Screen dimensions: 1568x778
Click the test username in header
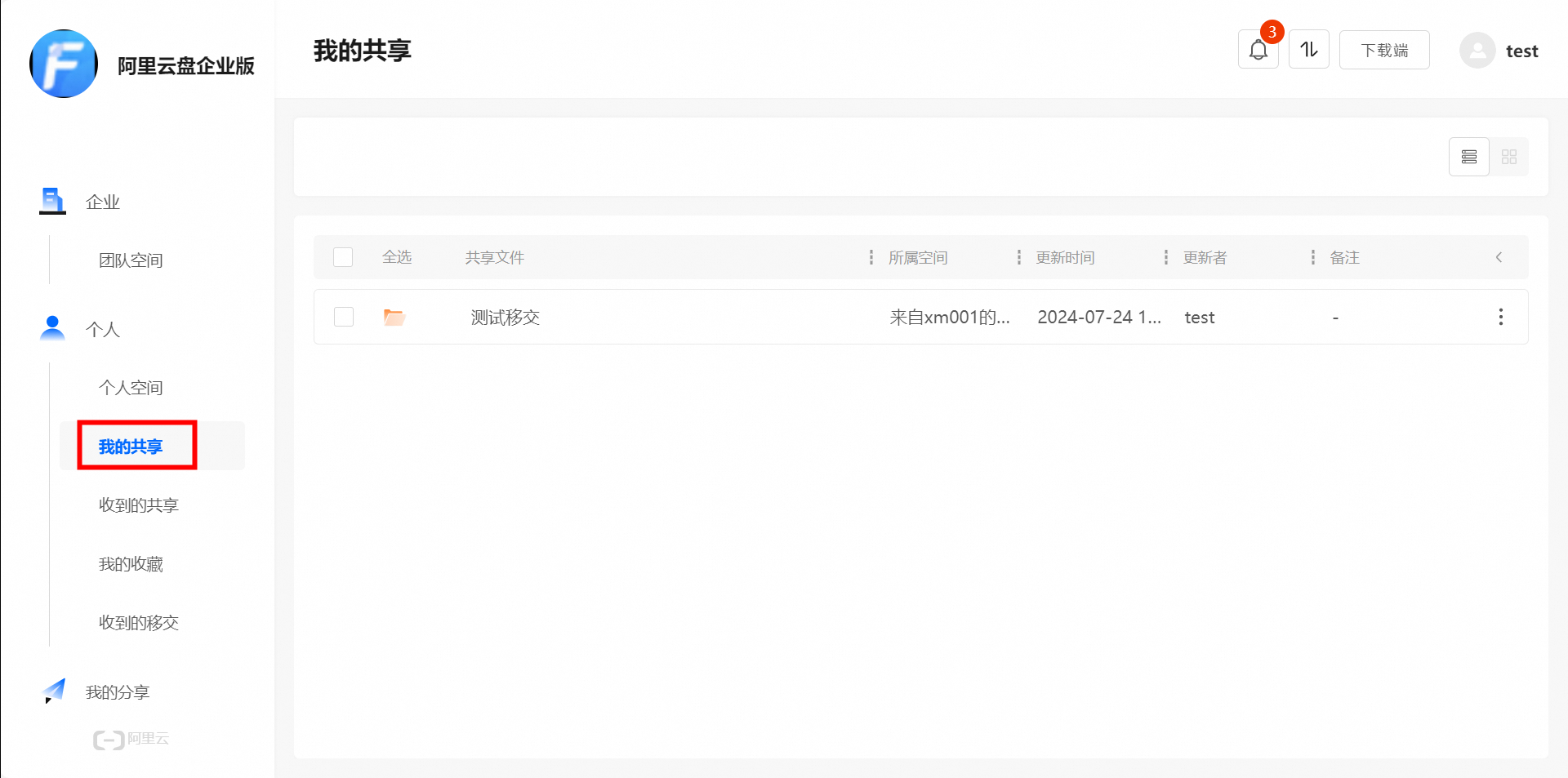[x=1521, y=51]
